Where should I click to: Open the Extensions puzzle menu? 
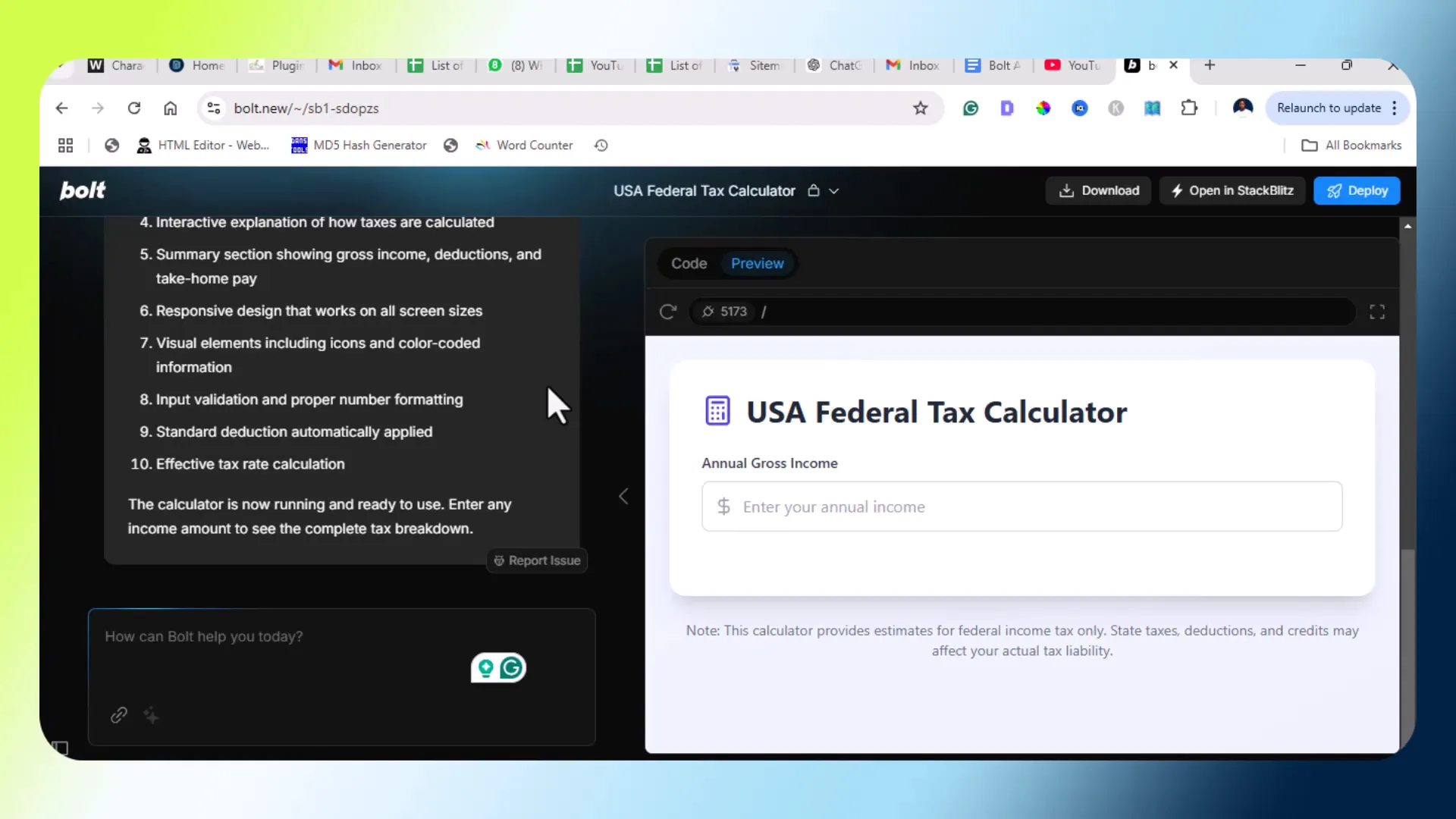click(x=1189, y=108)
